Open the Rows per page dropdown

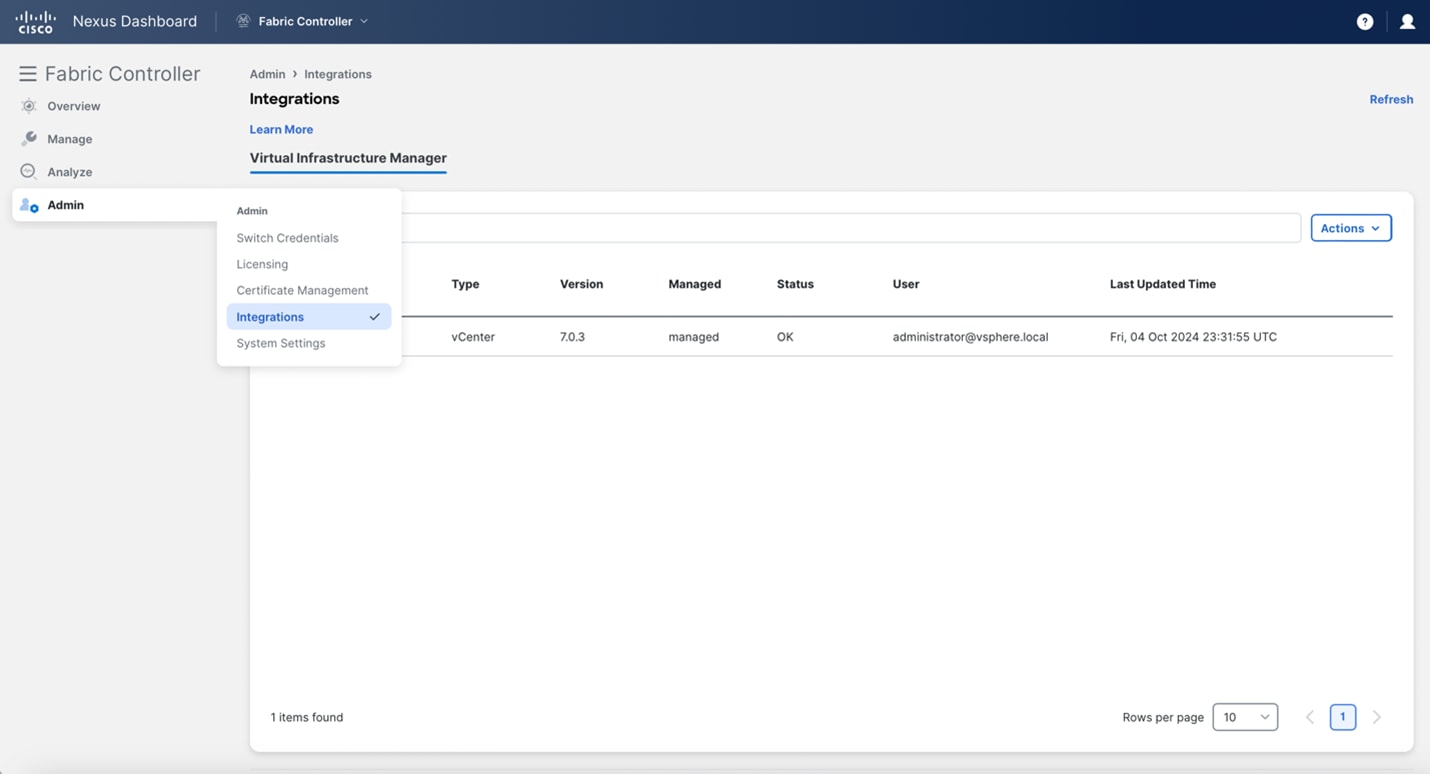point(1245,717)
